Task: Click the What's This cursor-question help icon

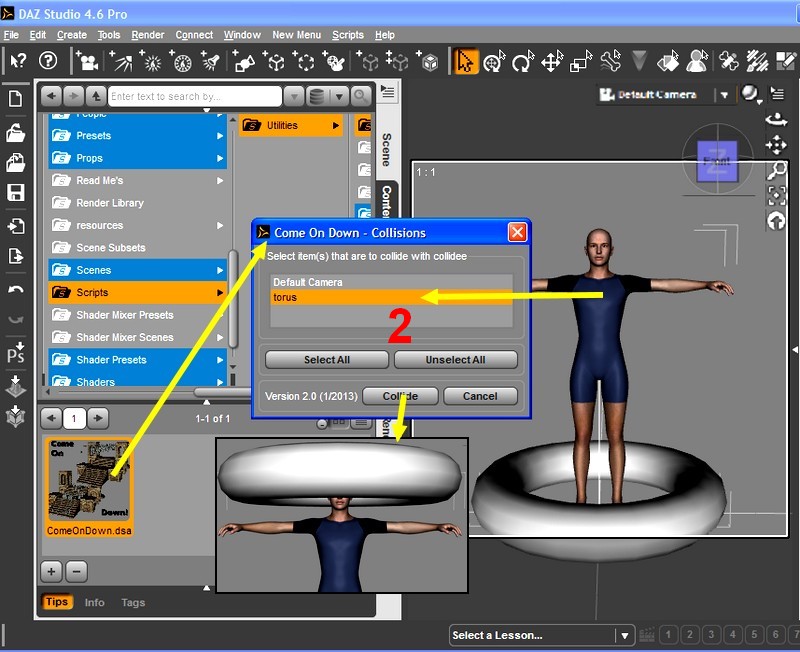Action: [x=18, y=61]
